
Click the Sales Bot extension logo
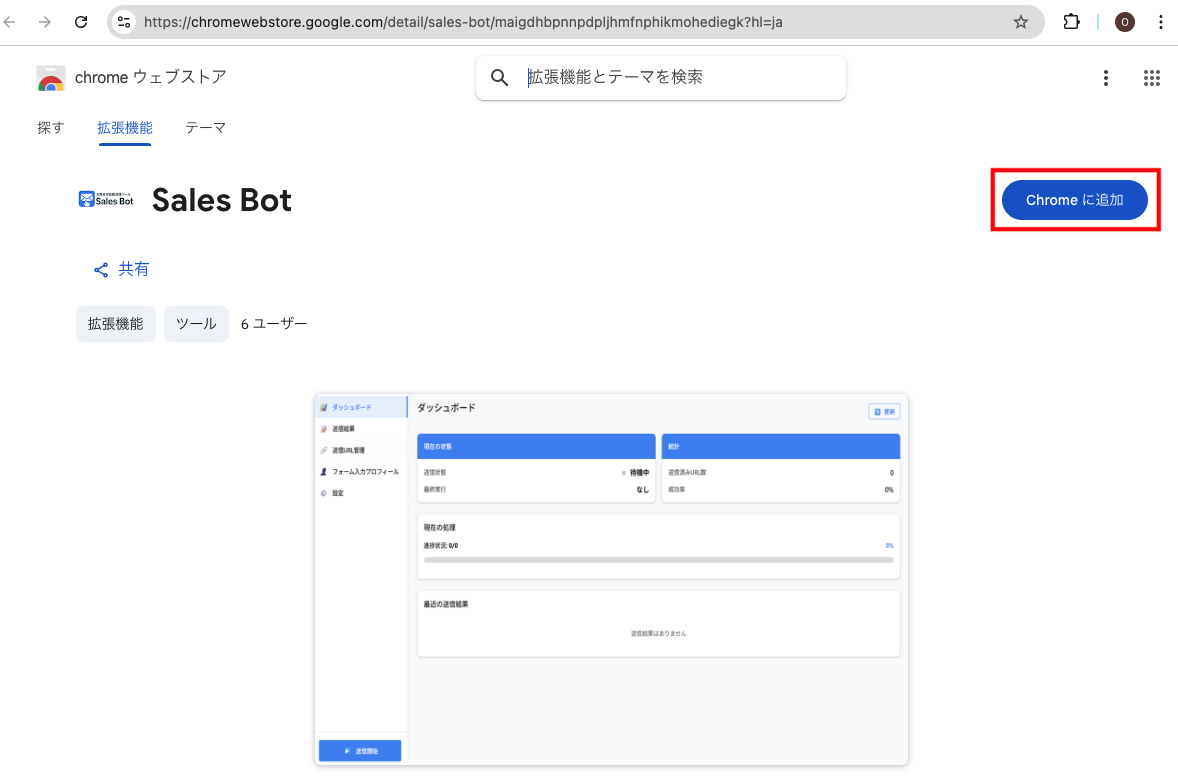coord(106,199)
